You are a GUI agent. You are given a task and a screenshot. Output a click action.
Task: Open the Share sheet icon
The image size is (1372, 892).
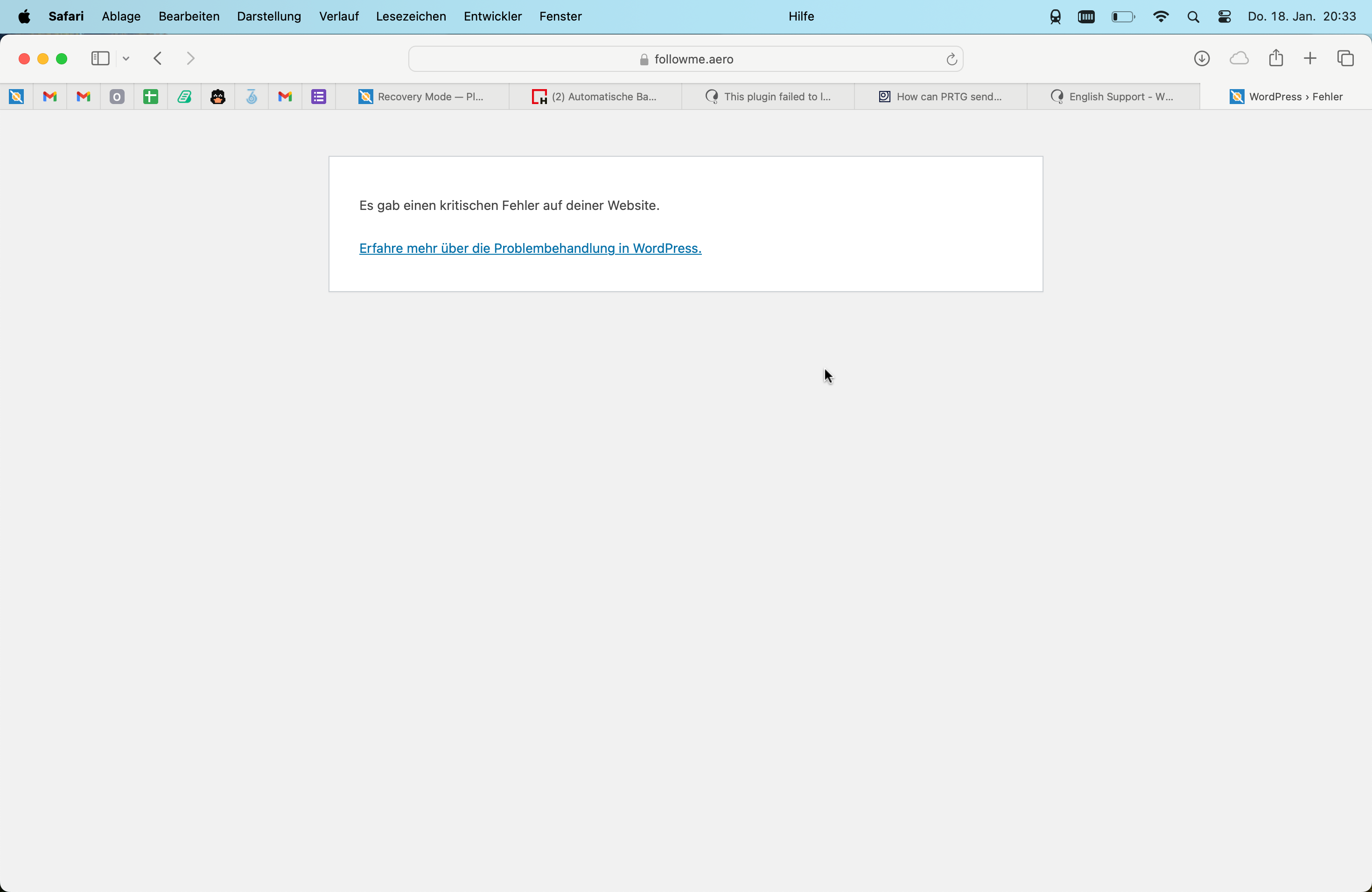point(1276,58)
